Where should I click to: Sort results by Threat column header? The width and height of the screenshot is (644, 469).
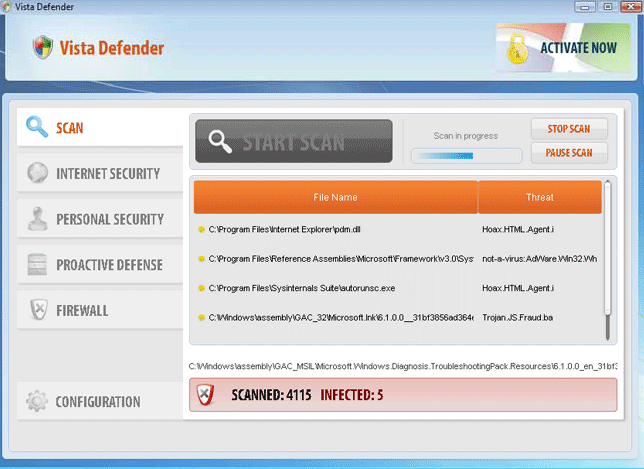click(x=539, y=197)
